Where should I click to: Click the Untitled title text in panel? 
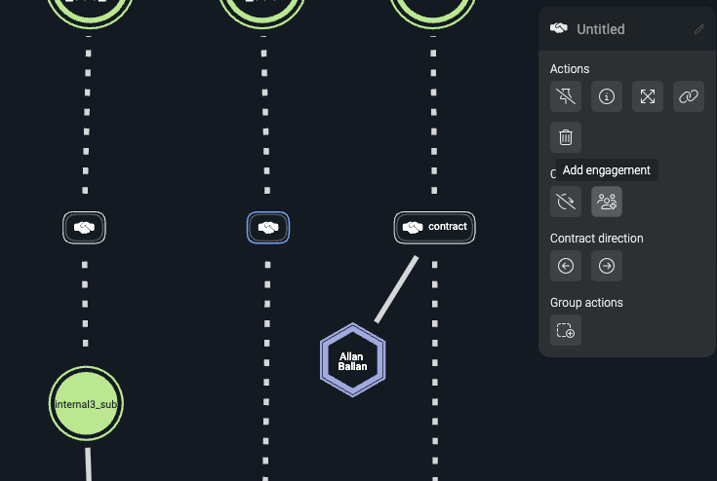(600, 30)
